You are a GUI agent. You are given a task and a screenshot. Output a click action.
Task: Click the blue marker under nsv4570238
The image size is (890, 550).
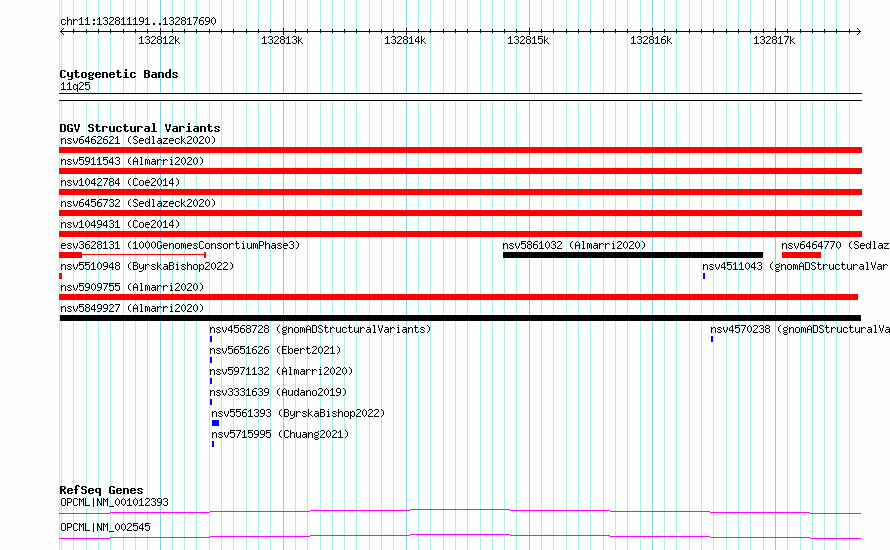tap(712, 339)
